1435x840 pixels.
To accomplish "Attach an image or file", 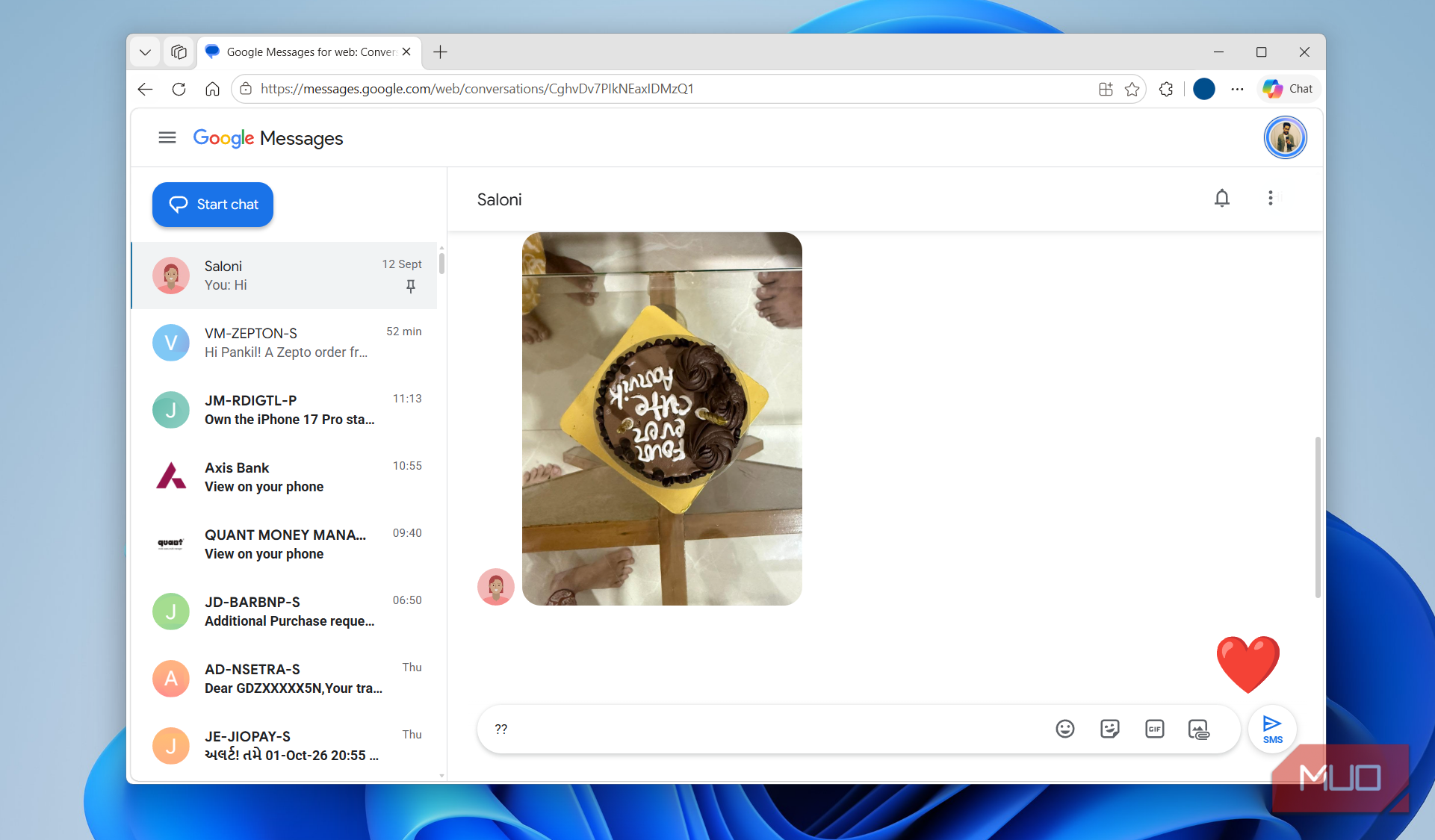I will [x=1199, y=729].
